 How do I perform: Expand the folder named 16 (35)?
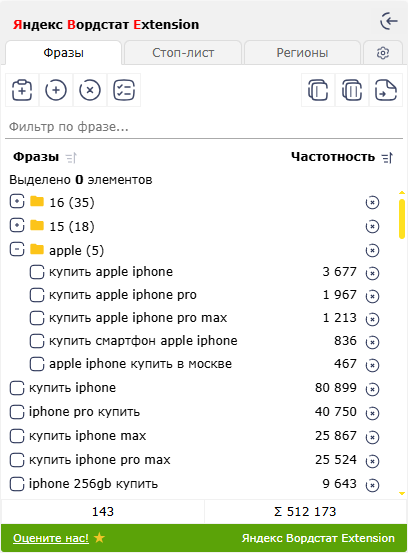17,202
